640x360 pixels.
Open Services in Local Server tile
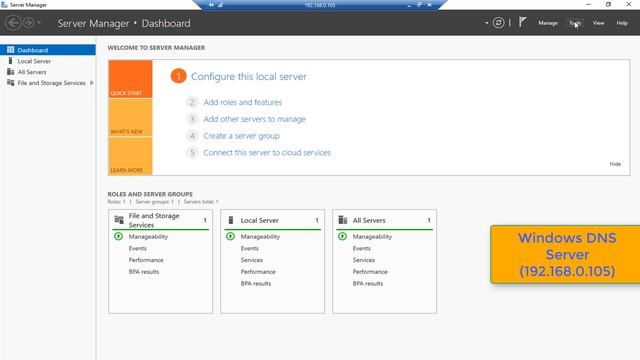coord(251,260)
